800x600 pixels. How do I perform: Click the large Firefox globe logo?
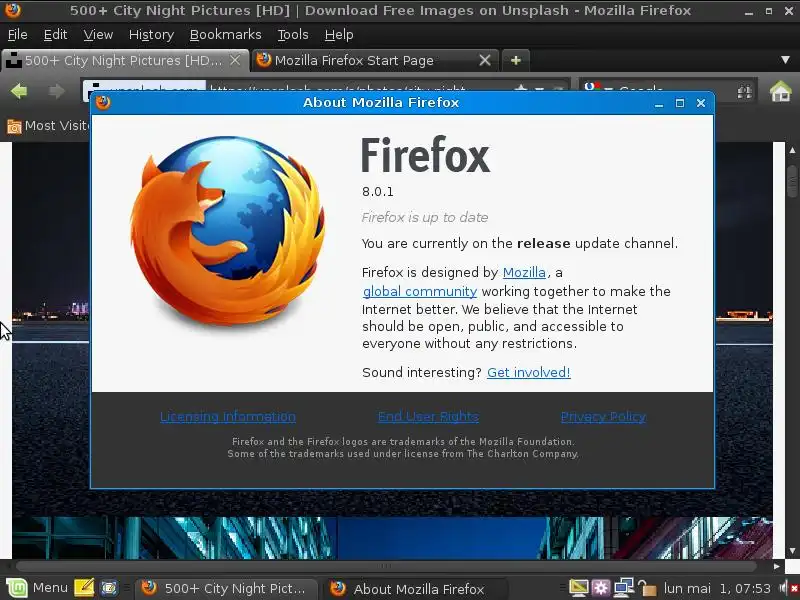coord(227,231)
